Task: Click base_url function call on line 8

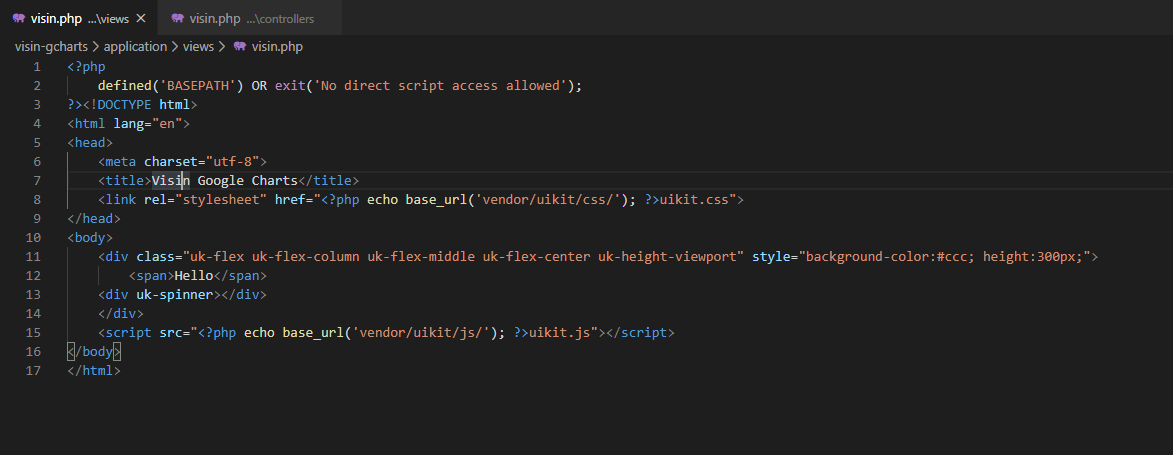Action: tap(436, 200)
